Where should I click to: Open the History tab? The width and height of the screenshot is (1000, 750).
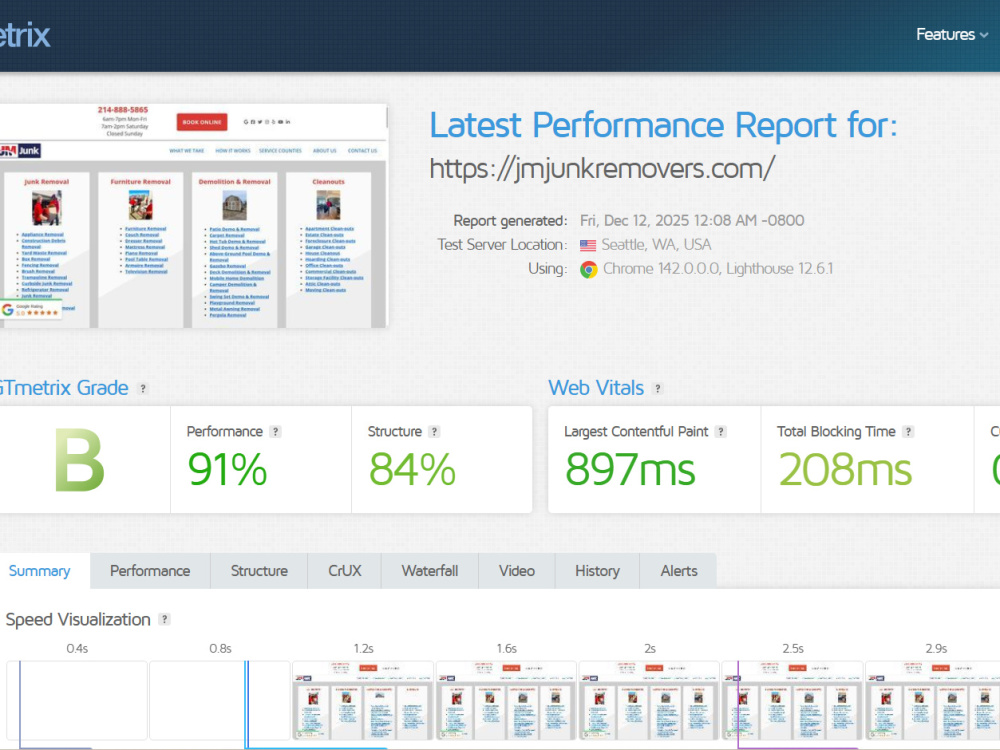click(597, 571)
